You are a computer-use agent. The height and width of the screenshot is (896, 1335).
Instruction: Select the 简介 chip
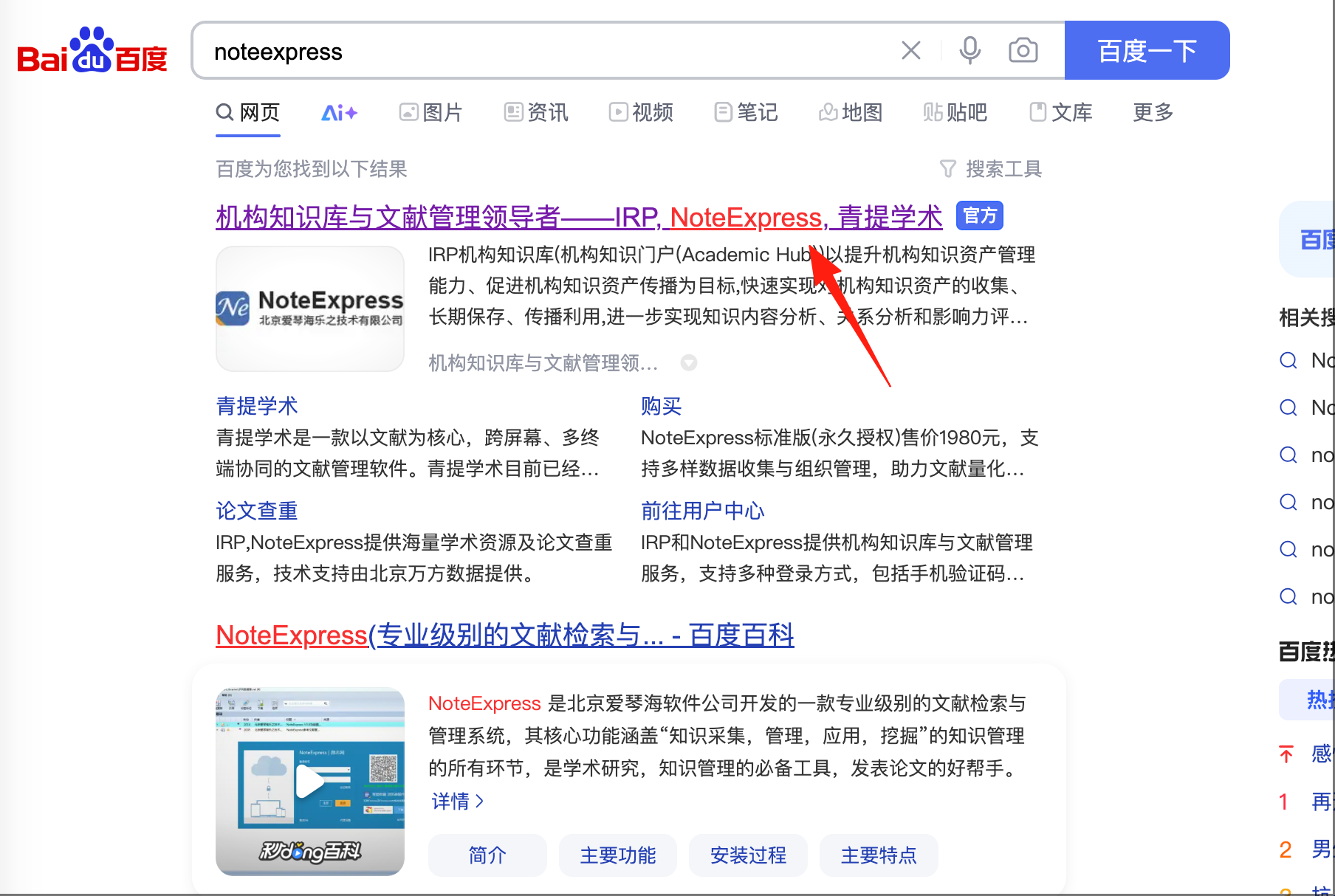(487, 855)
